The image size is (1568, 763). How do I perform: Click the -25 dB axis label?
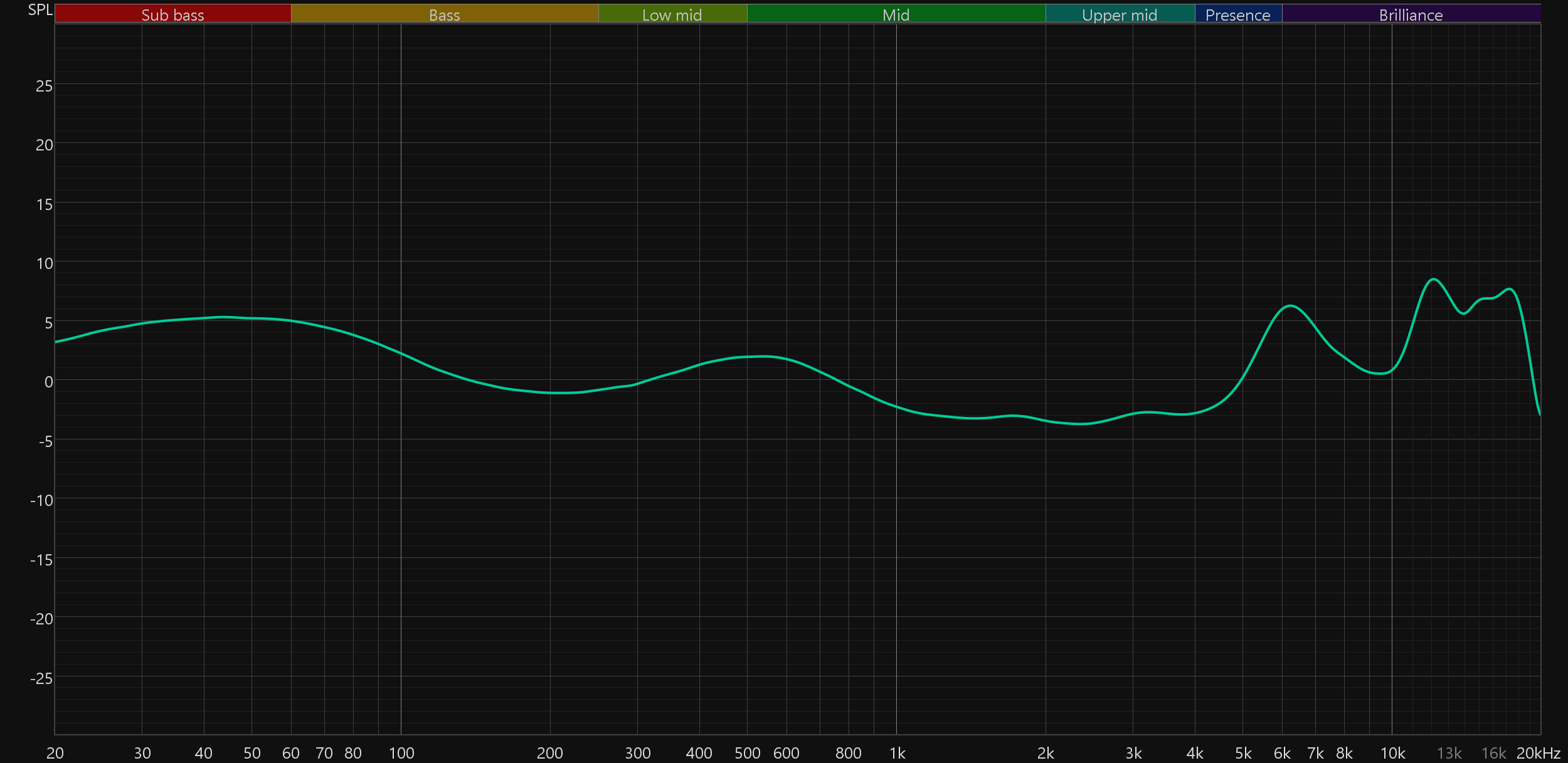click(41, 678)
